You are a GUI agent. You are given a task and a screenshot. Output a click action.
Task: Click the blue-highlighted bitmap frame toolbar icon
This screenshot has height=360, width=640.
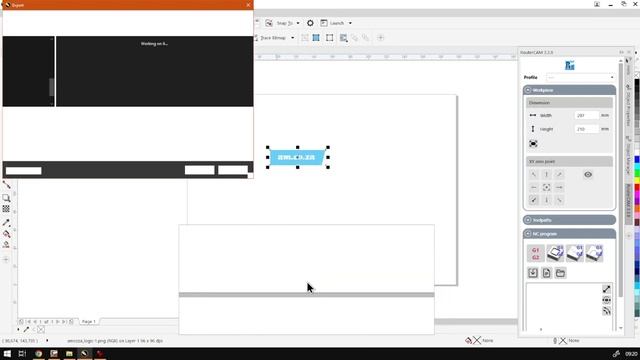(316, 38)
